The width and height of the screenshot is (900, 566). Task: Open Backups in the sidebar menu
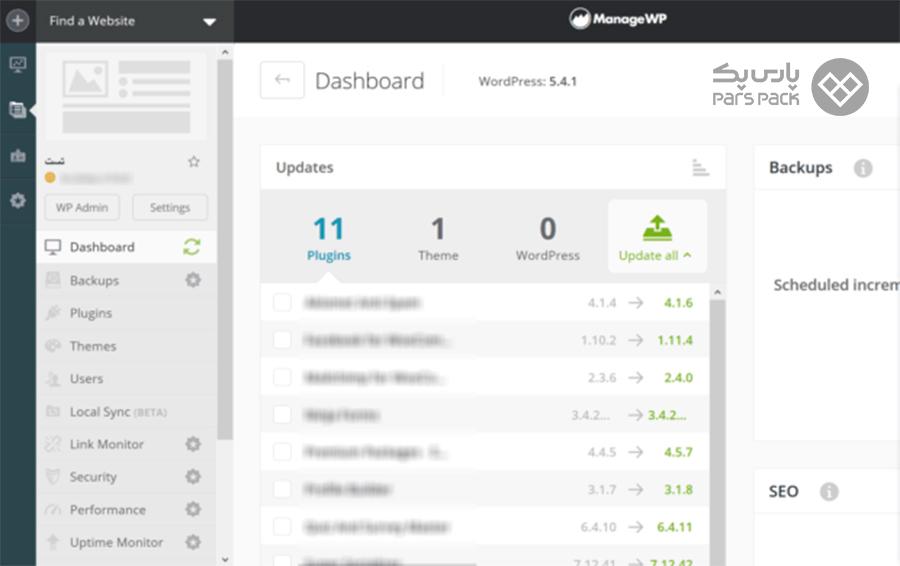(126, 280)
